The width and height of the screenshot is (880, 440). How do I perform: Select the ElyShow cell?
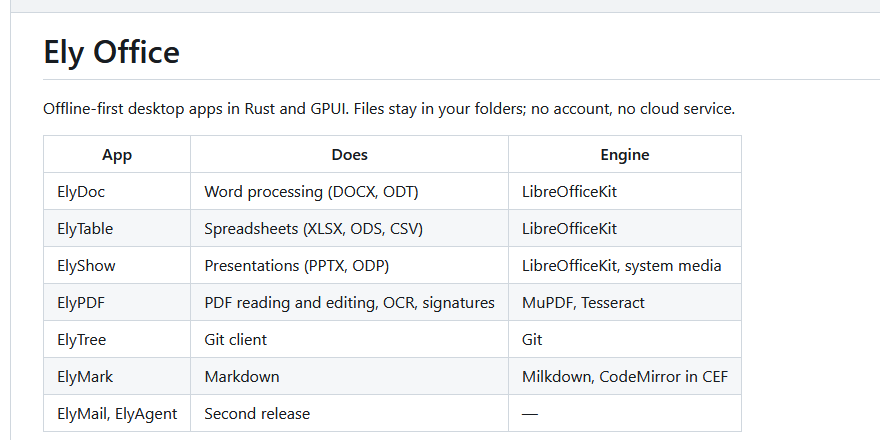tap(117, 265)
